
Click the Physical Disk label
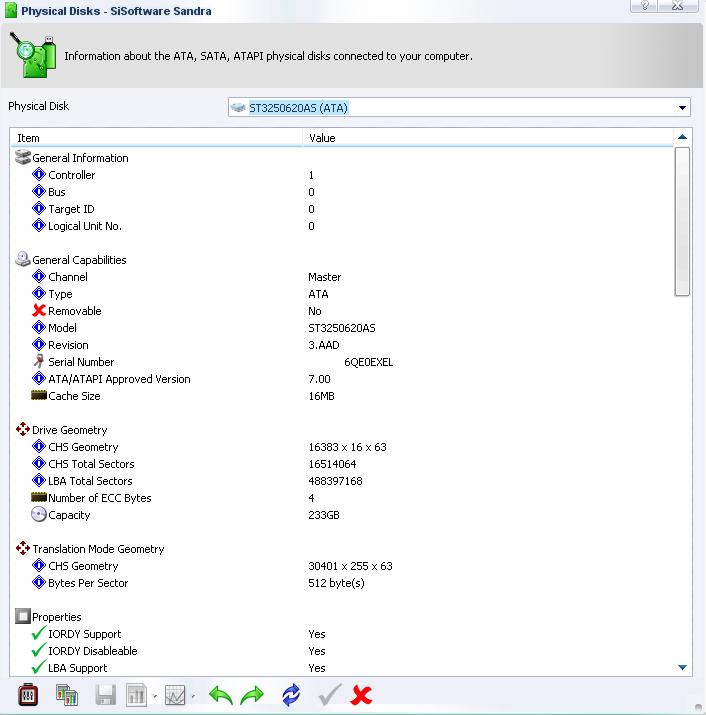click(x=38, y=106)
